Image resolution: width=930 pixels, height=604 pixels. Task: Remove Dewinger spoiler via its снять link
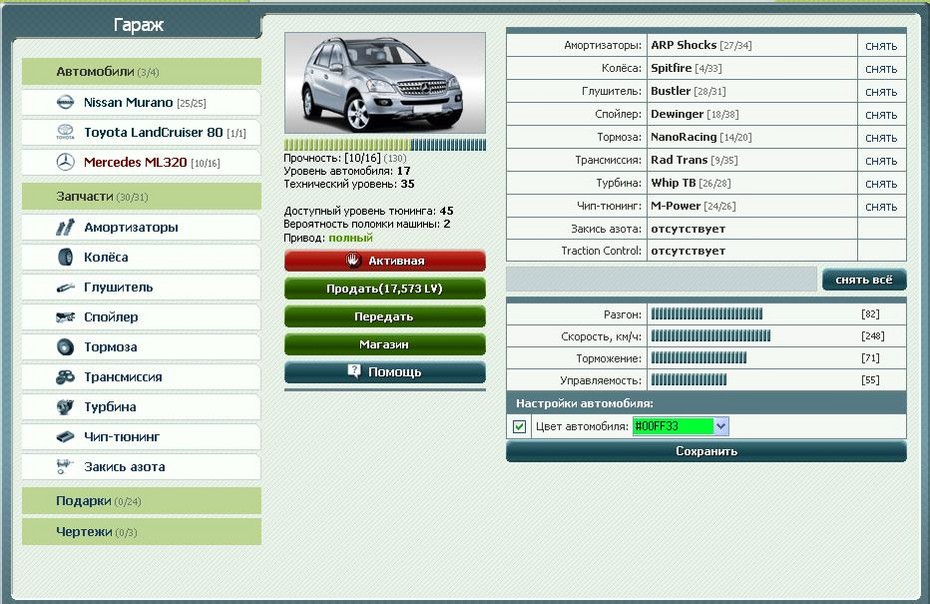click(881, 115)
